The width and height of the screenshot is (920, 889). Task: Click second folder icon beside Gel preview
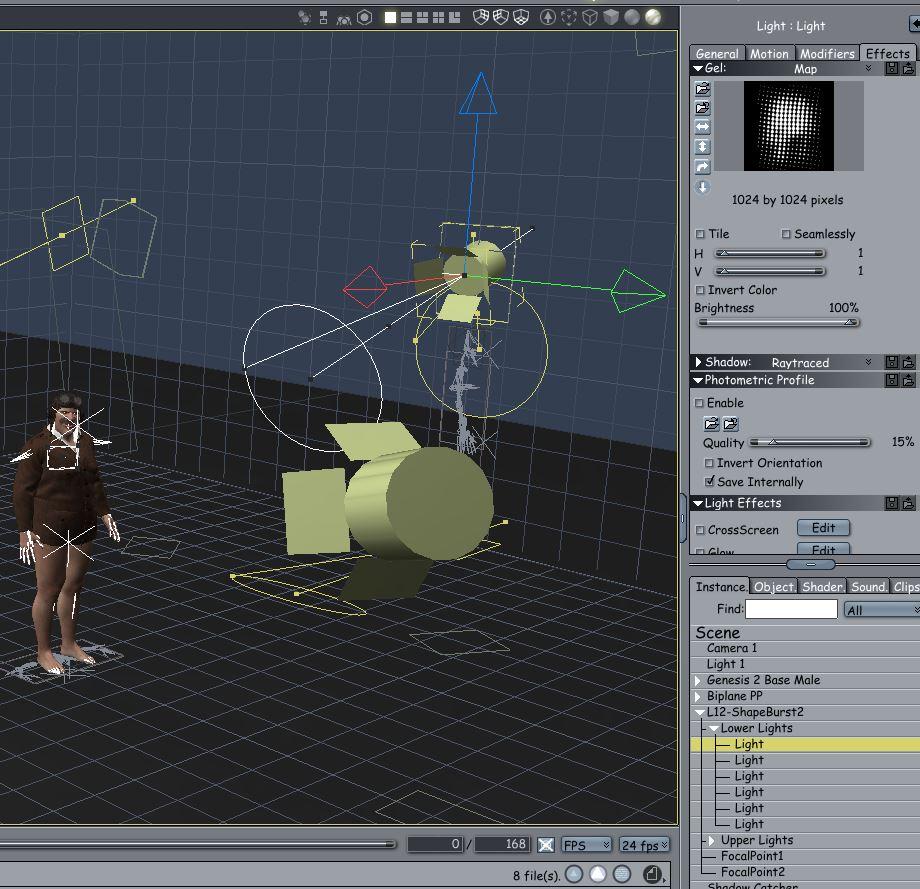(x=702, y=108)
